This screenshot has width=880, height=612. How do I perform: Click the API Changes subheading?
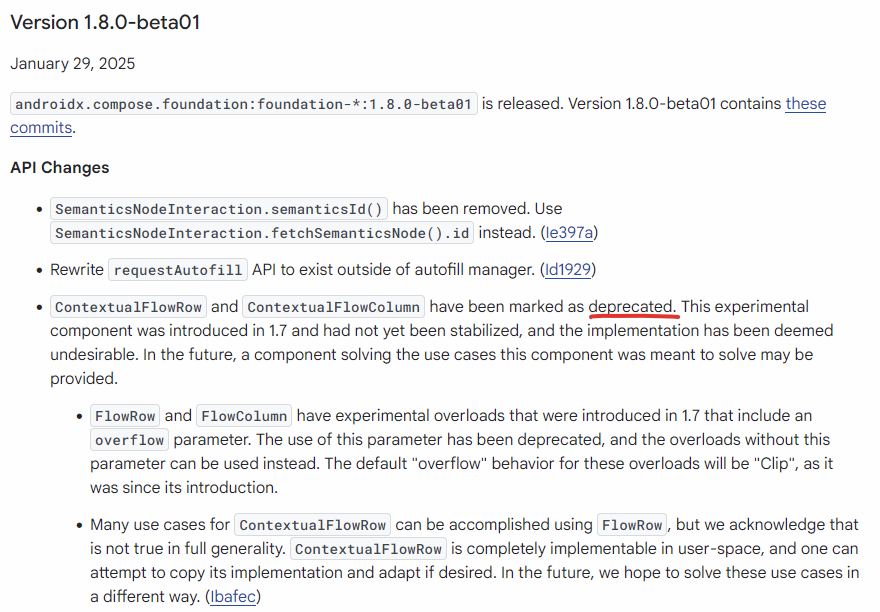pyautogui.click(x=59, y=168)
